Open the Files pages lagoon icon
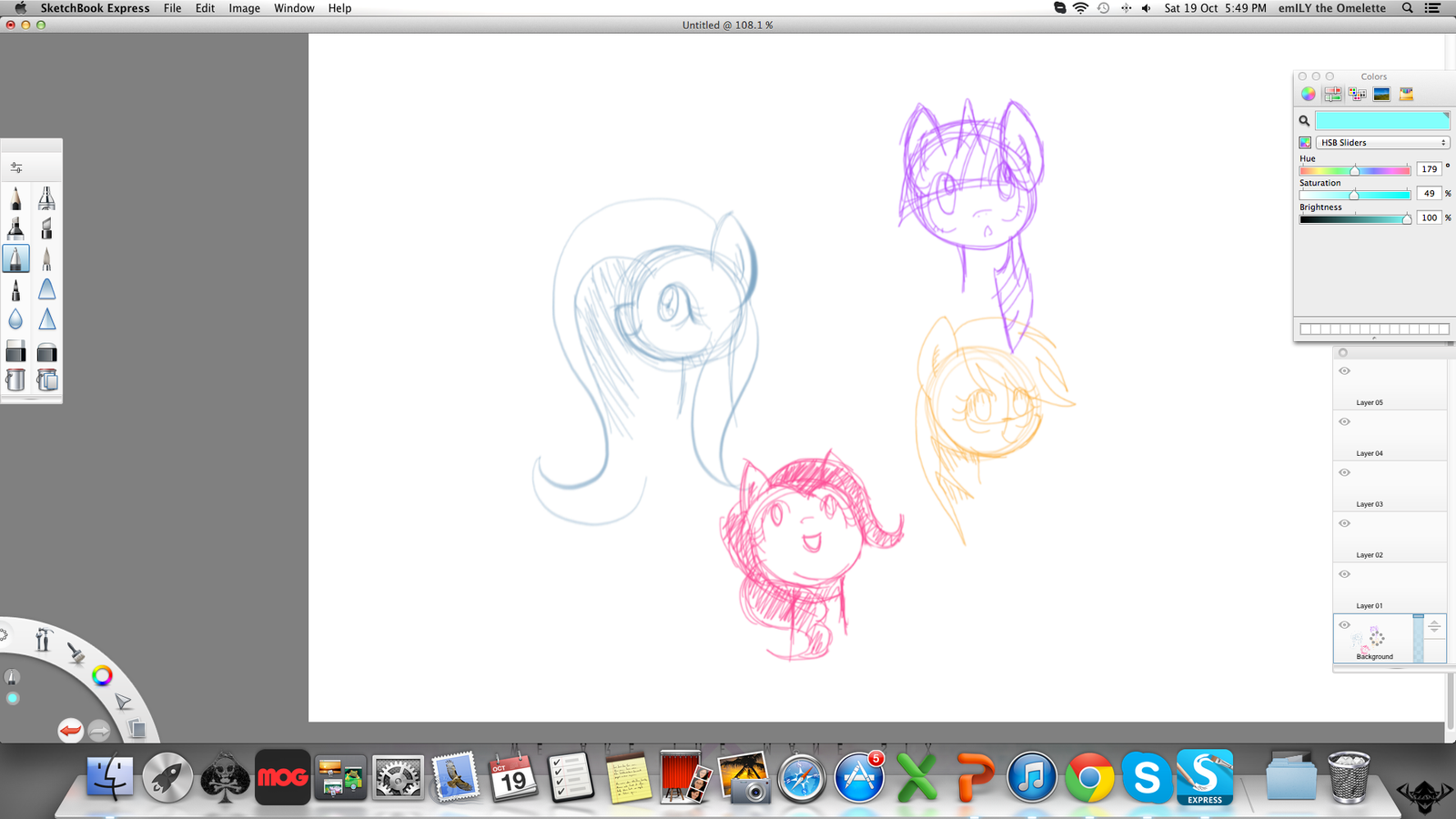 pyautogui.click(x=136, y=728)
